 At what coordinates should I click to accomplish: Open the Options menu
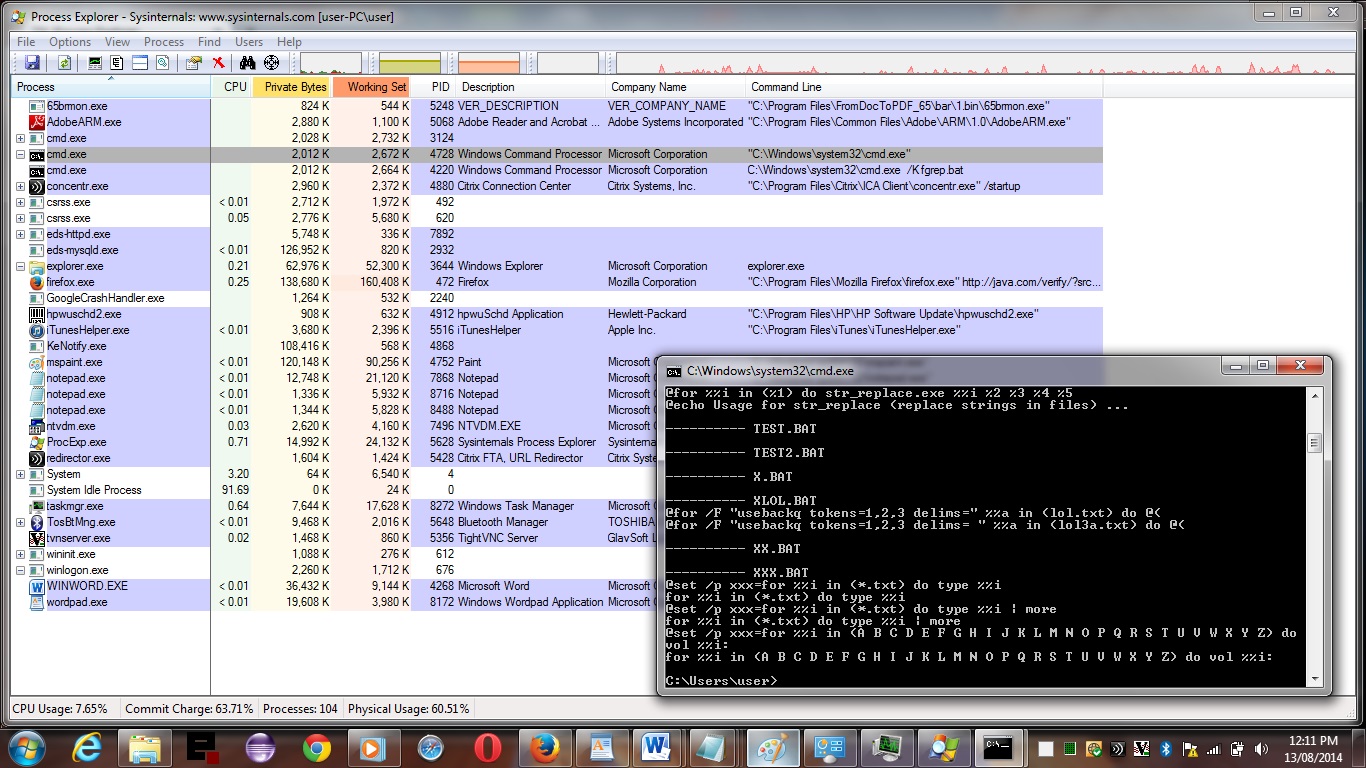pyautogui.click(x=70, y=42)
